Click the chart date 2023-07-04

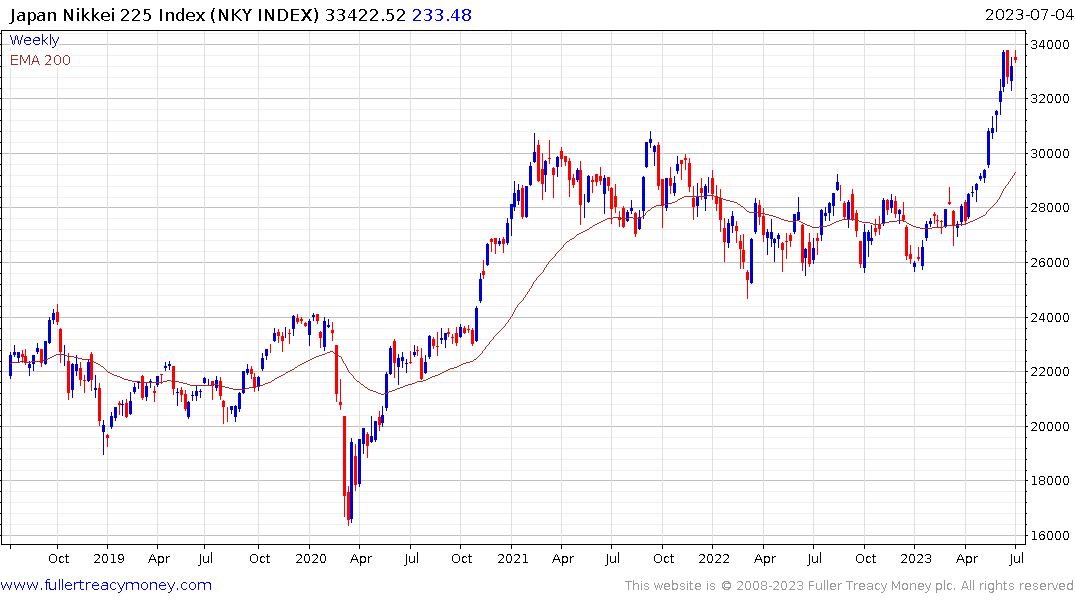point(1028,15)
